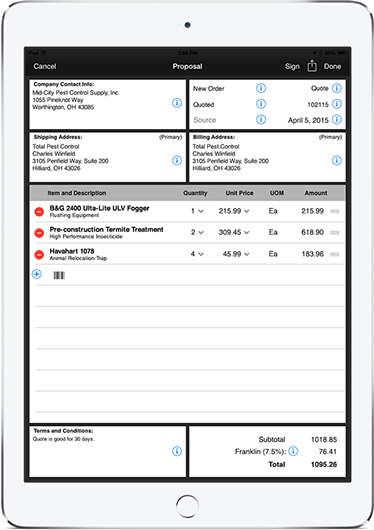Tap Cancel in the Proposal header
Image resolution: width=374 pixels, height=530 pixels.
(x=45, y=66)
